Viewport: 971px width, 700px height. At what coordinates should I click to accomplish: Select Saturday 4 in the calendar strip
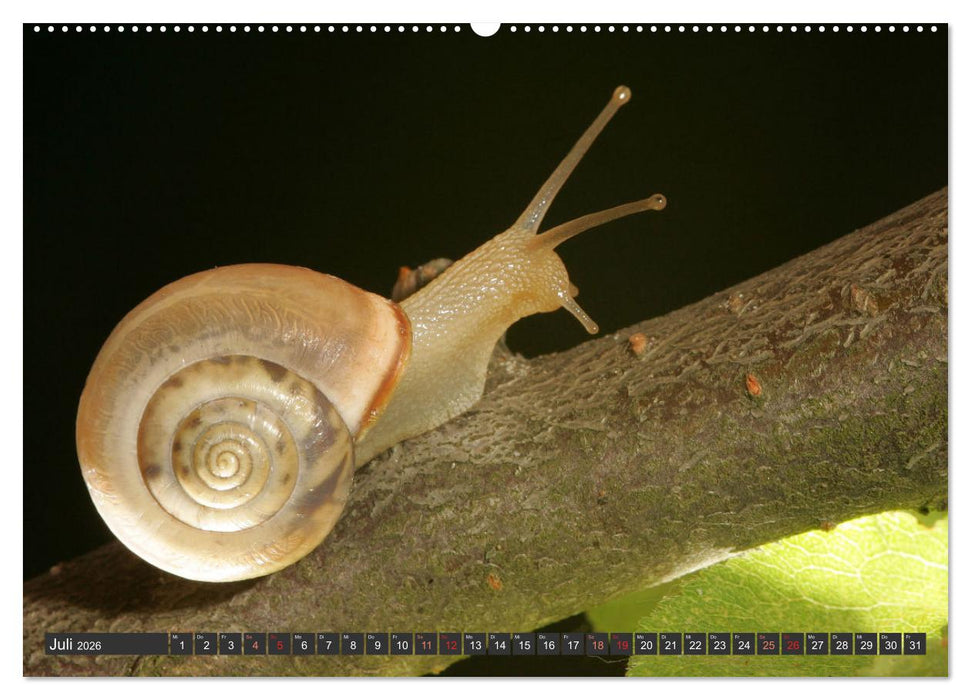pyautogui.click(x=254, y=644)
